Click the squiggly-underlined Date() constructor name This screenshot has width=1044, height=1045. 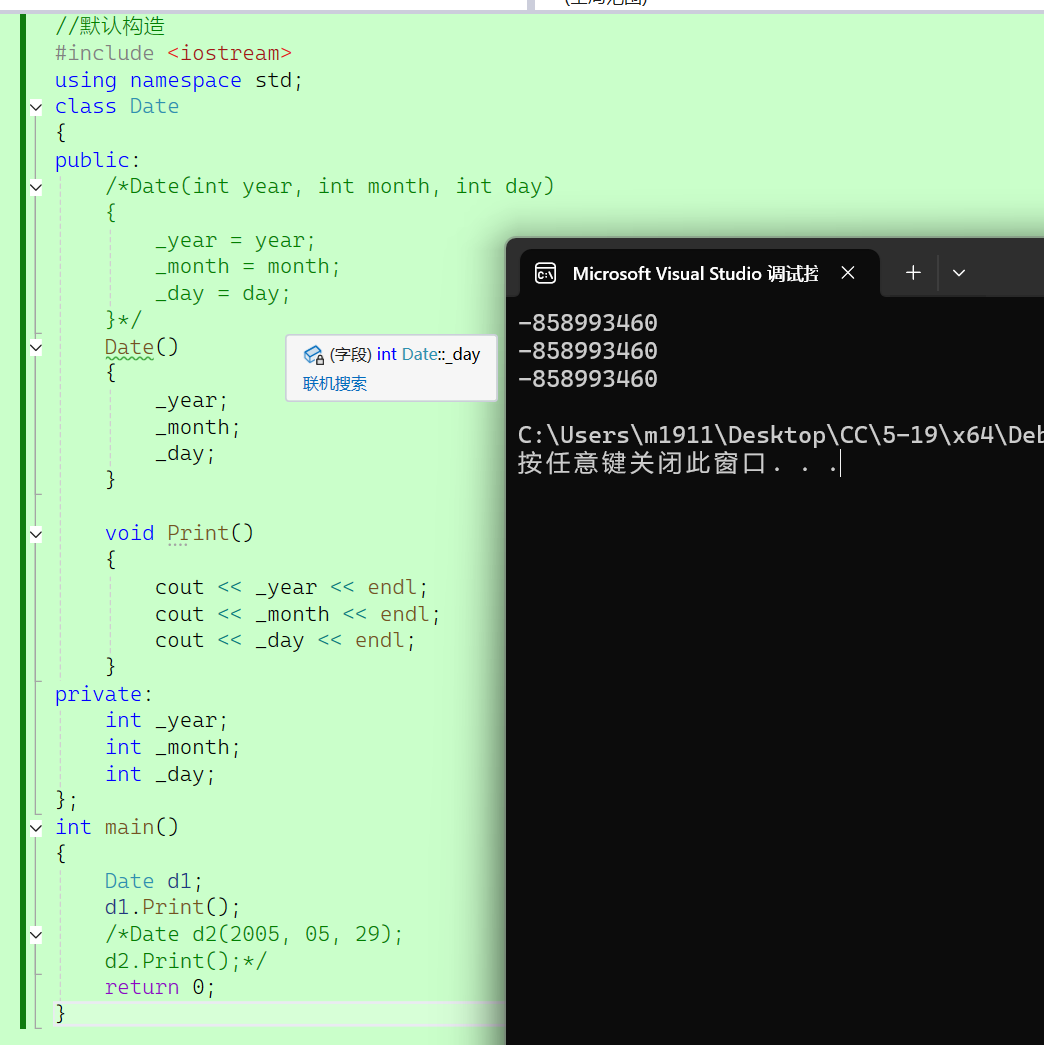(x=129, y=347)
